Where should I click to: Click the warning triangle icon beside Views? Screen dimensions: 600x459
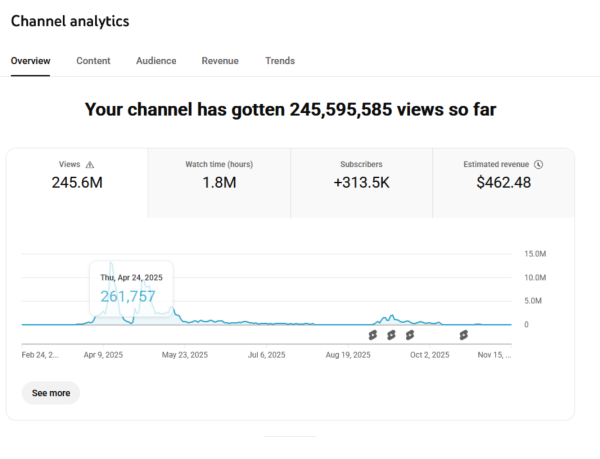tap(90, 165)
